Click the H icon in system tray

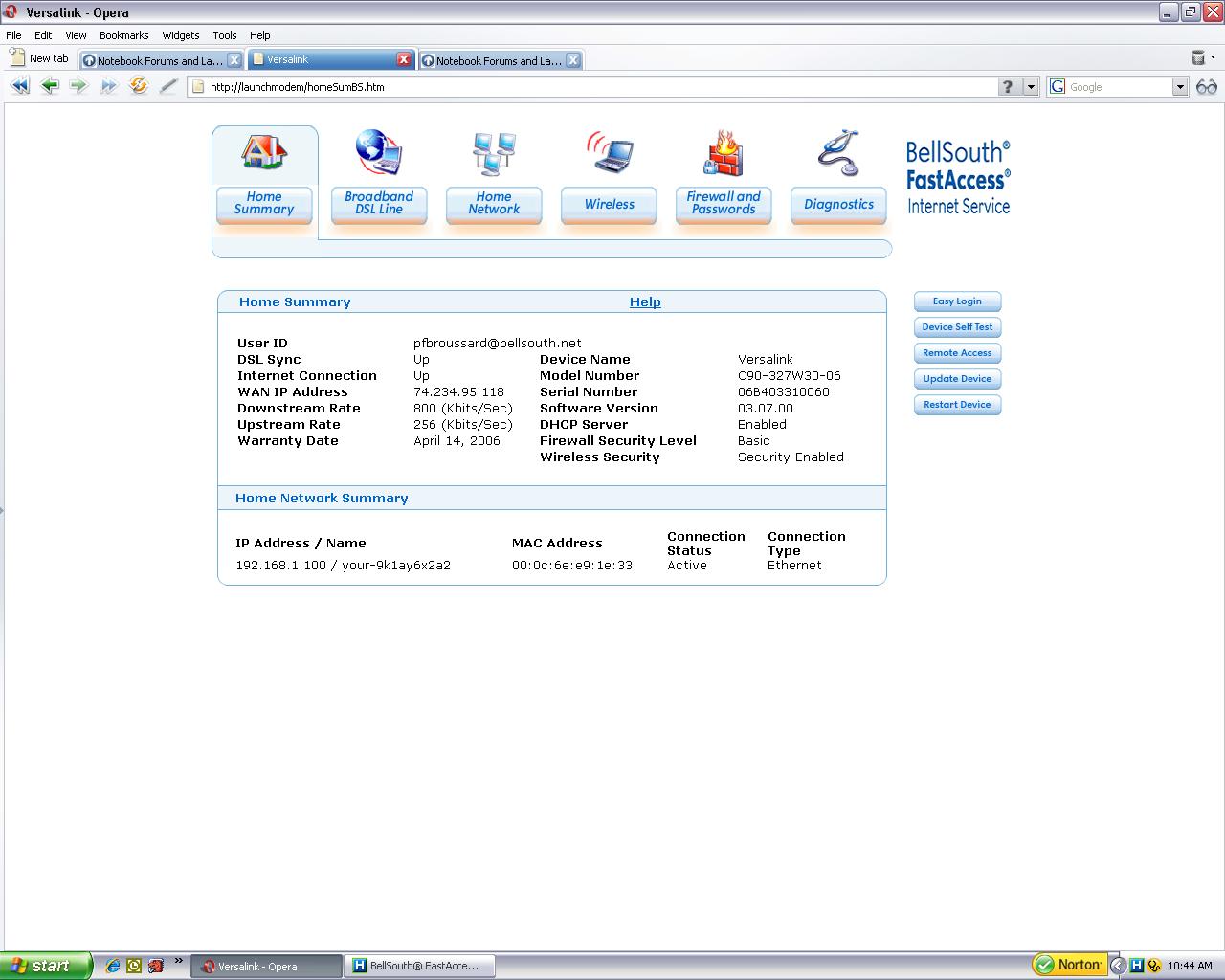pyautogui.click(x=1136, y=966)
